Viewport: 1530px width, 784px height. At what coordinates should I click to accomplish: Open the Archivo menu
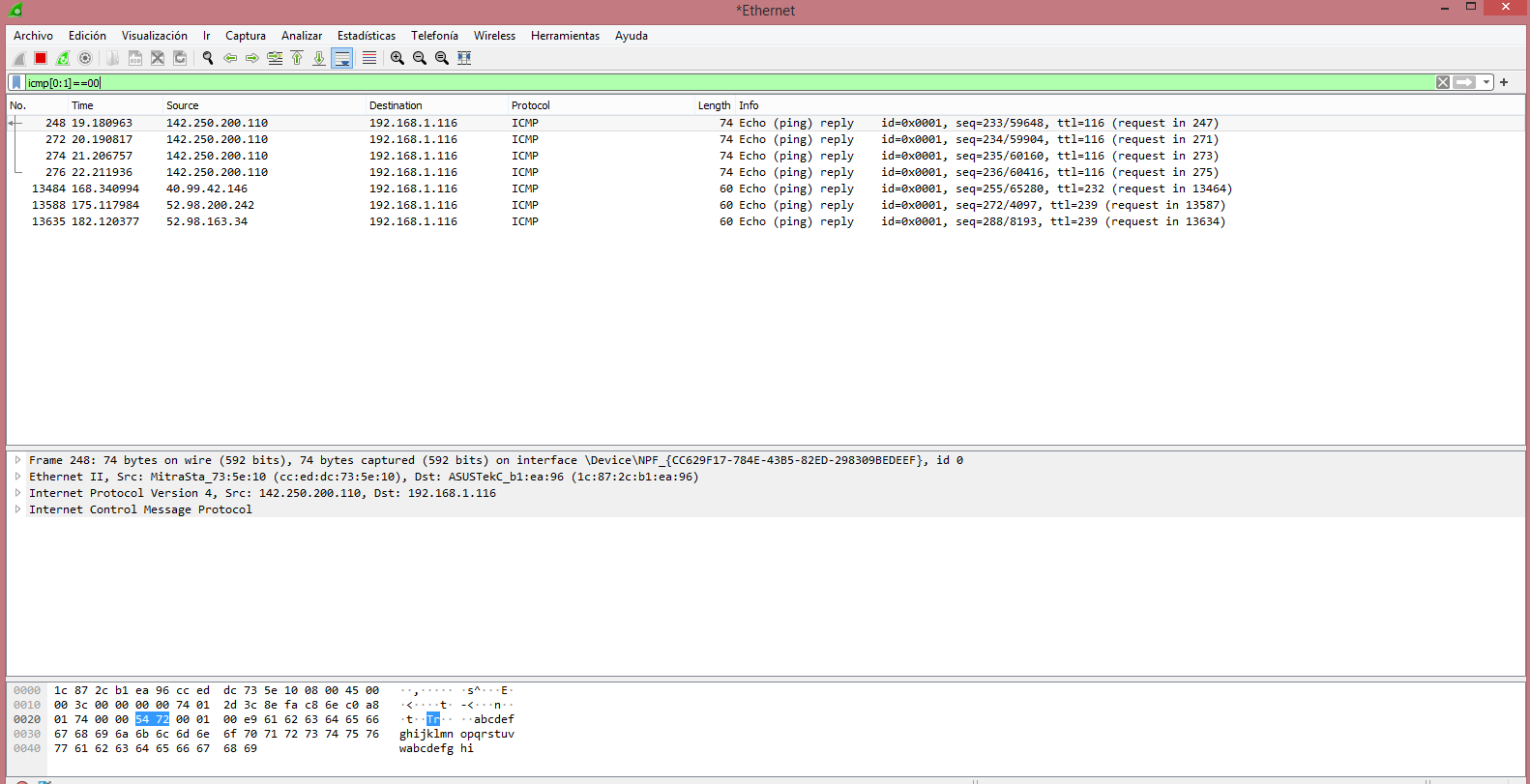click(33, 36)
